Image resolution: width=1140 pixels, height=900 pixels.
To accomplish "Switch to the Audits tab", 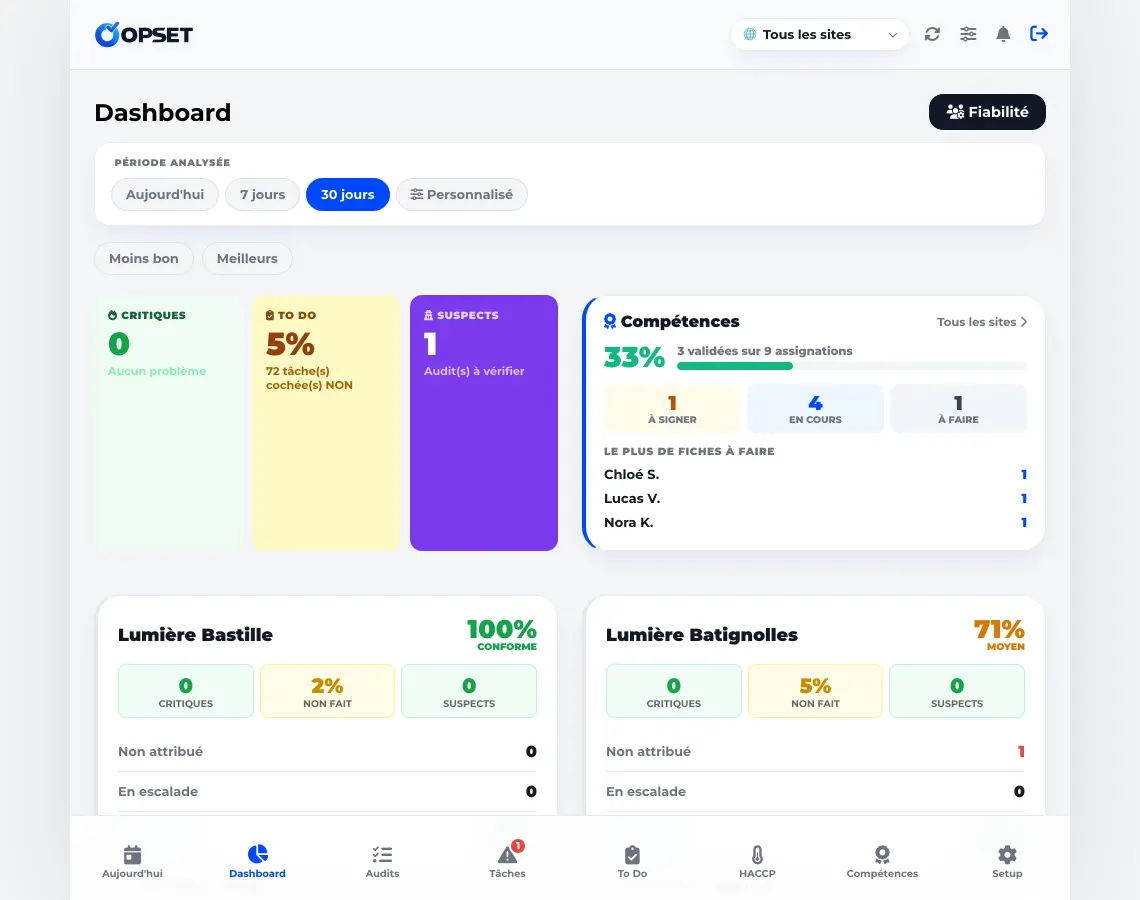I will 382,861.
